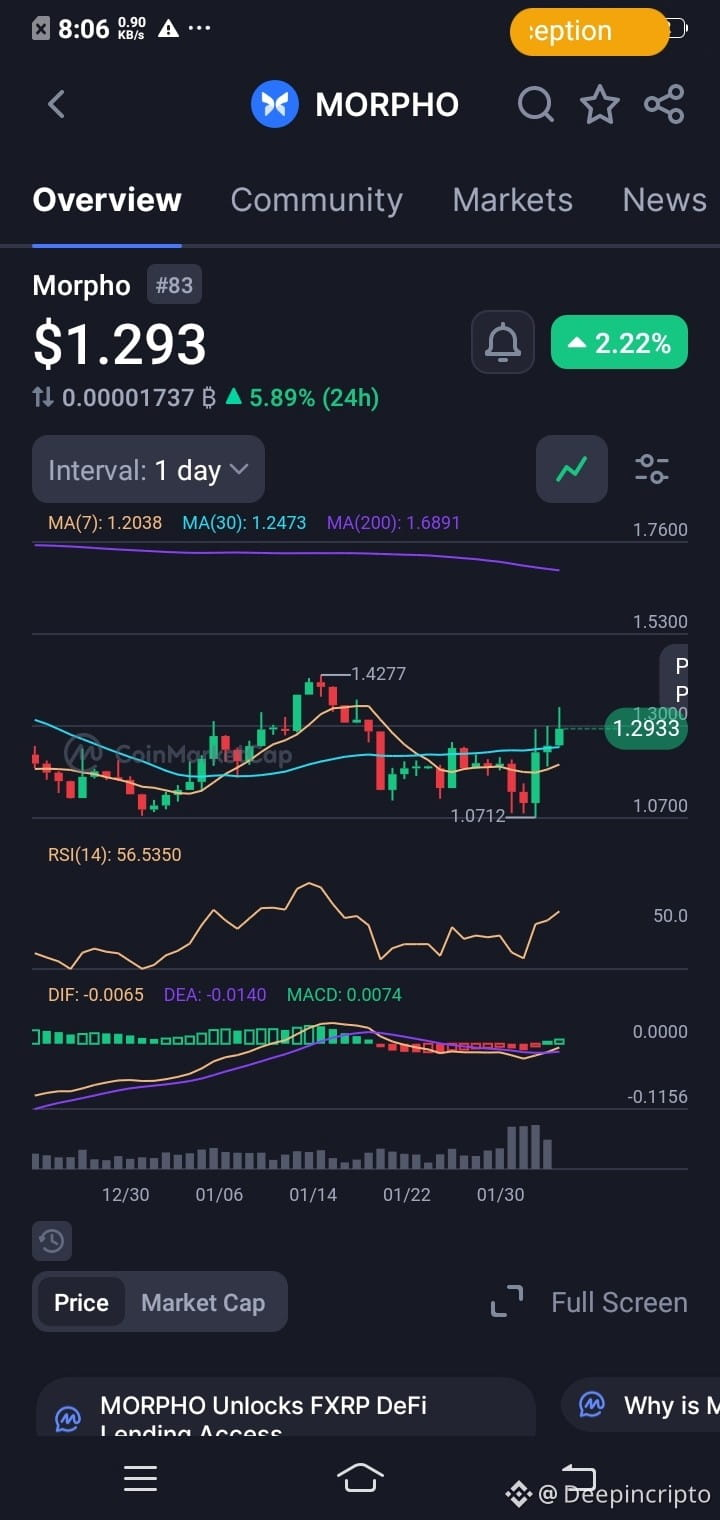Screen dimensions: 720x1520
Task: Switch to the Community tab
Action: tap(316, 200)
